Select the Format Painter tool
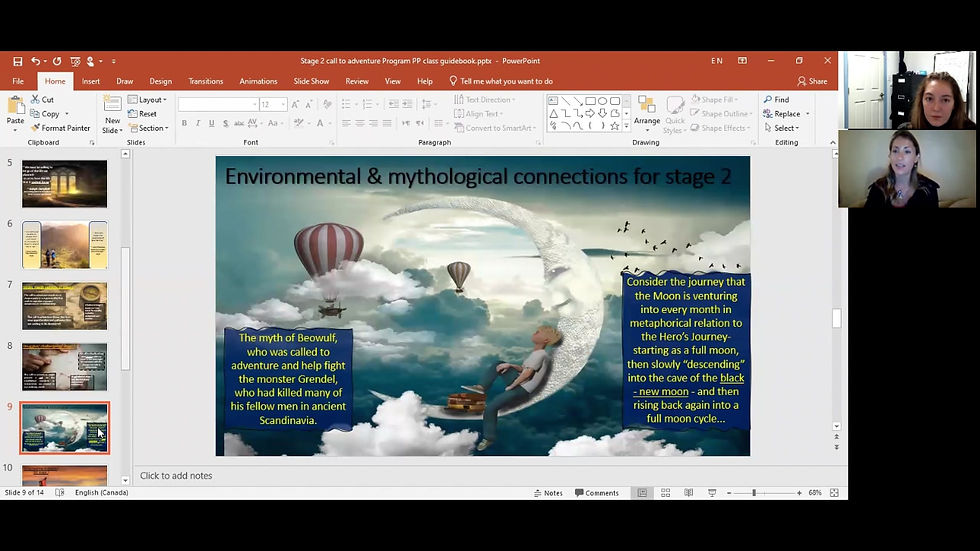 [60, 128]
